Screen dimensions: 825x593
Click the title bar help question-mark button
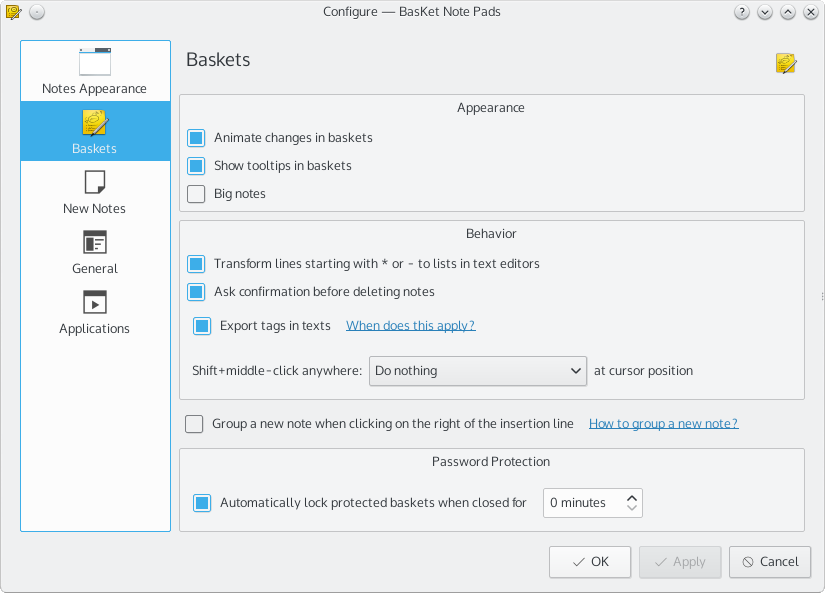(x=741, y=12)
